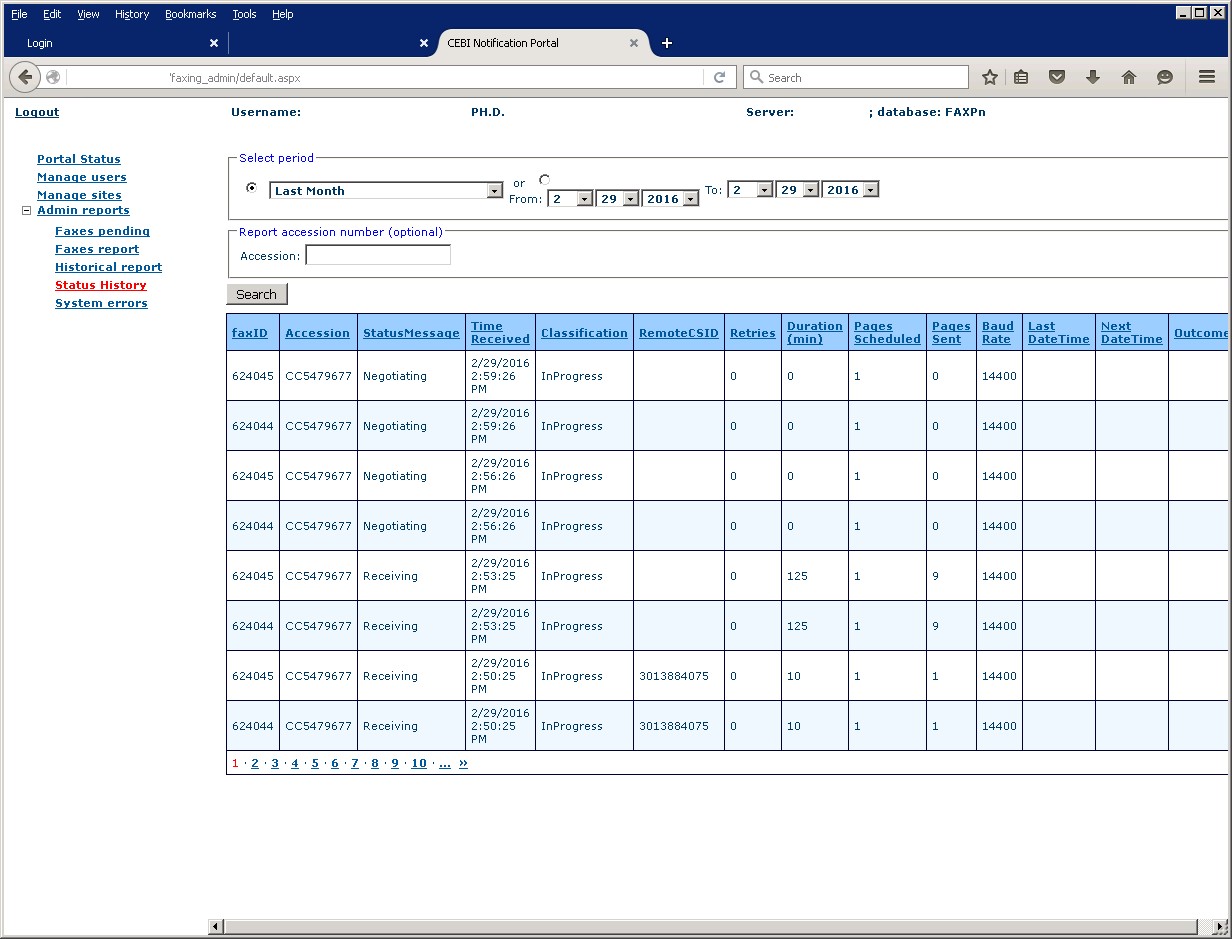
Task: Click the browser Search box
Action: click(856, 77)
